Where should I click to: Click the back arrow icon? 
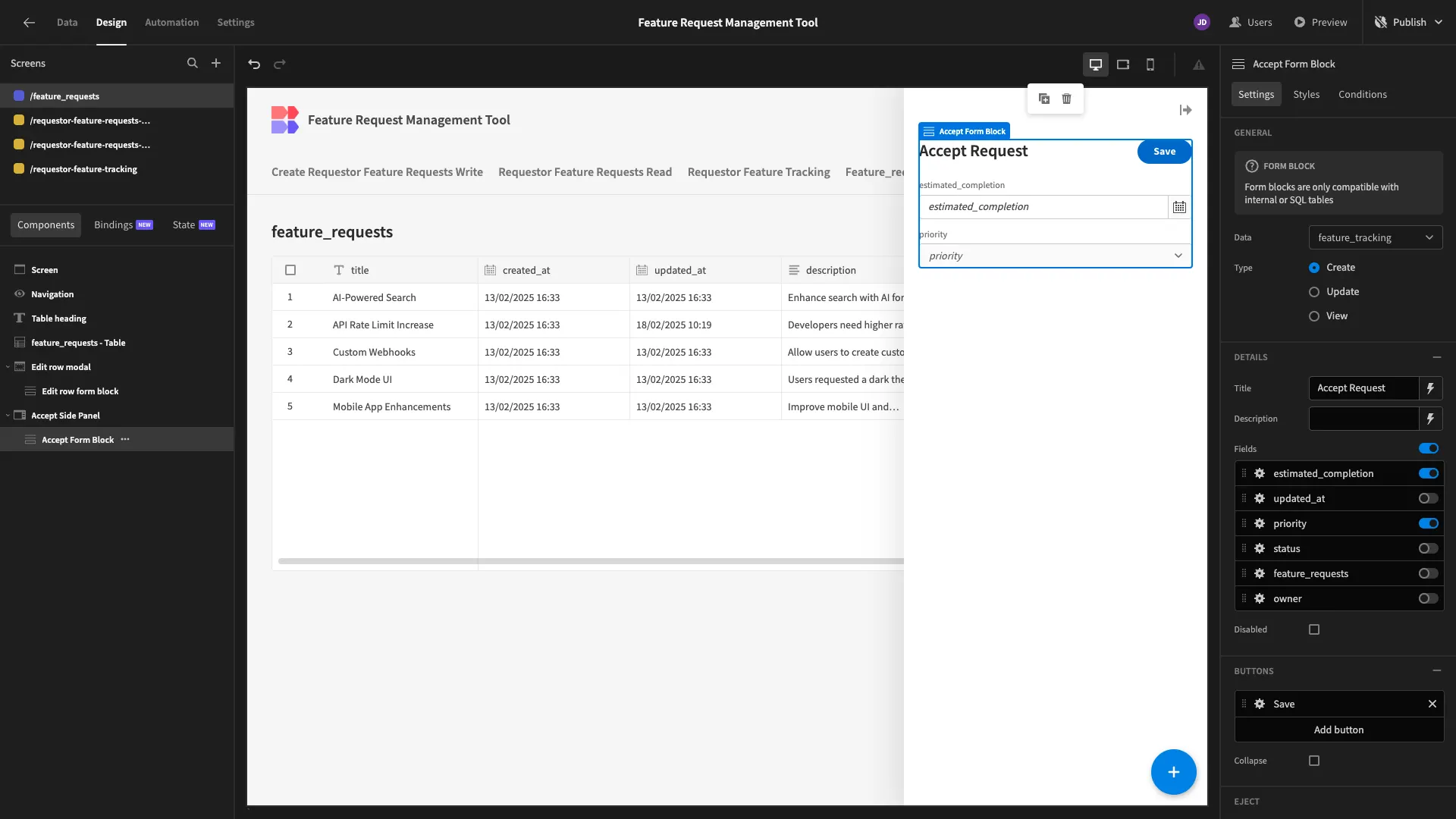[29, 23]
